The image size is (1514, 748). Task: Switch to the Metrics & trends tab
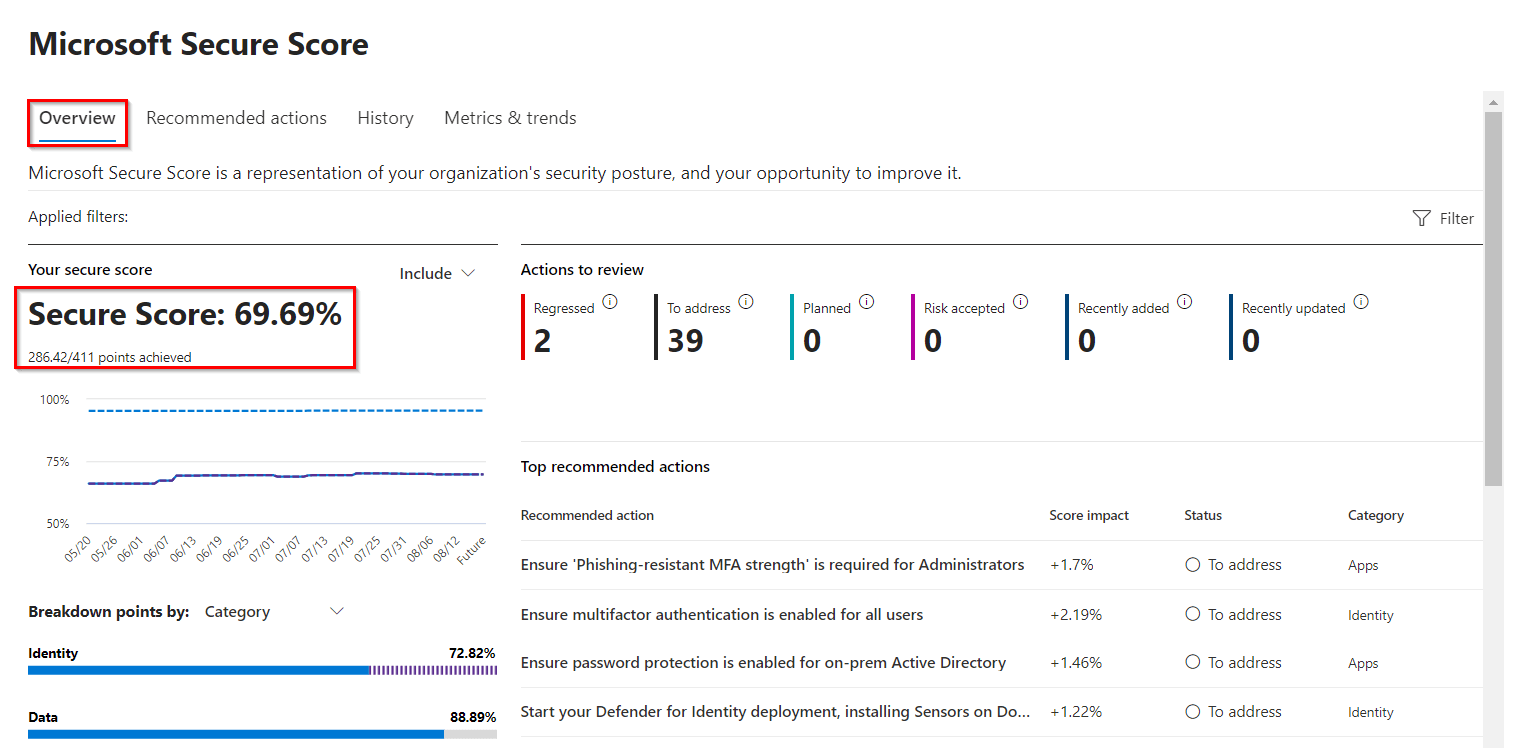[x=510, y=117]
